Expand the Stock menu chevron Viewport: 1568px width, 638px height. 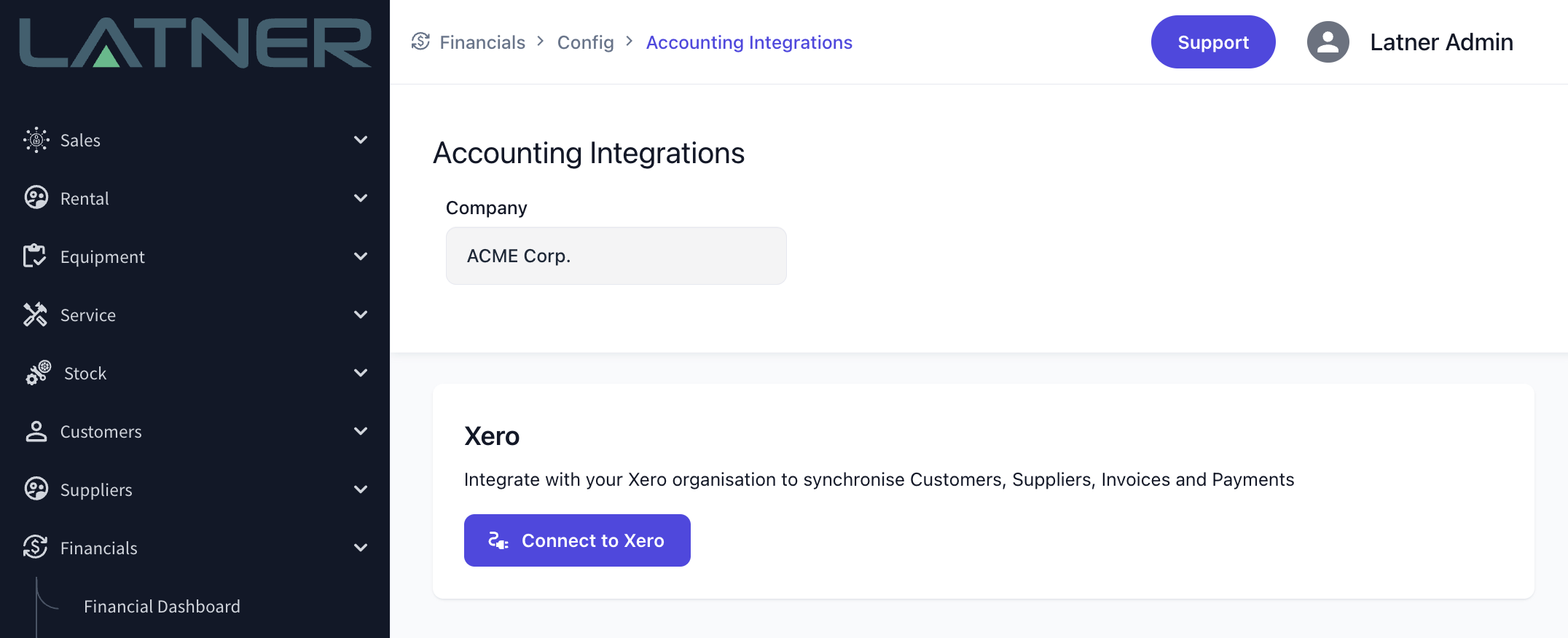(x=360, y=373)
